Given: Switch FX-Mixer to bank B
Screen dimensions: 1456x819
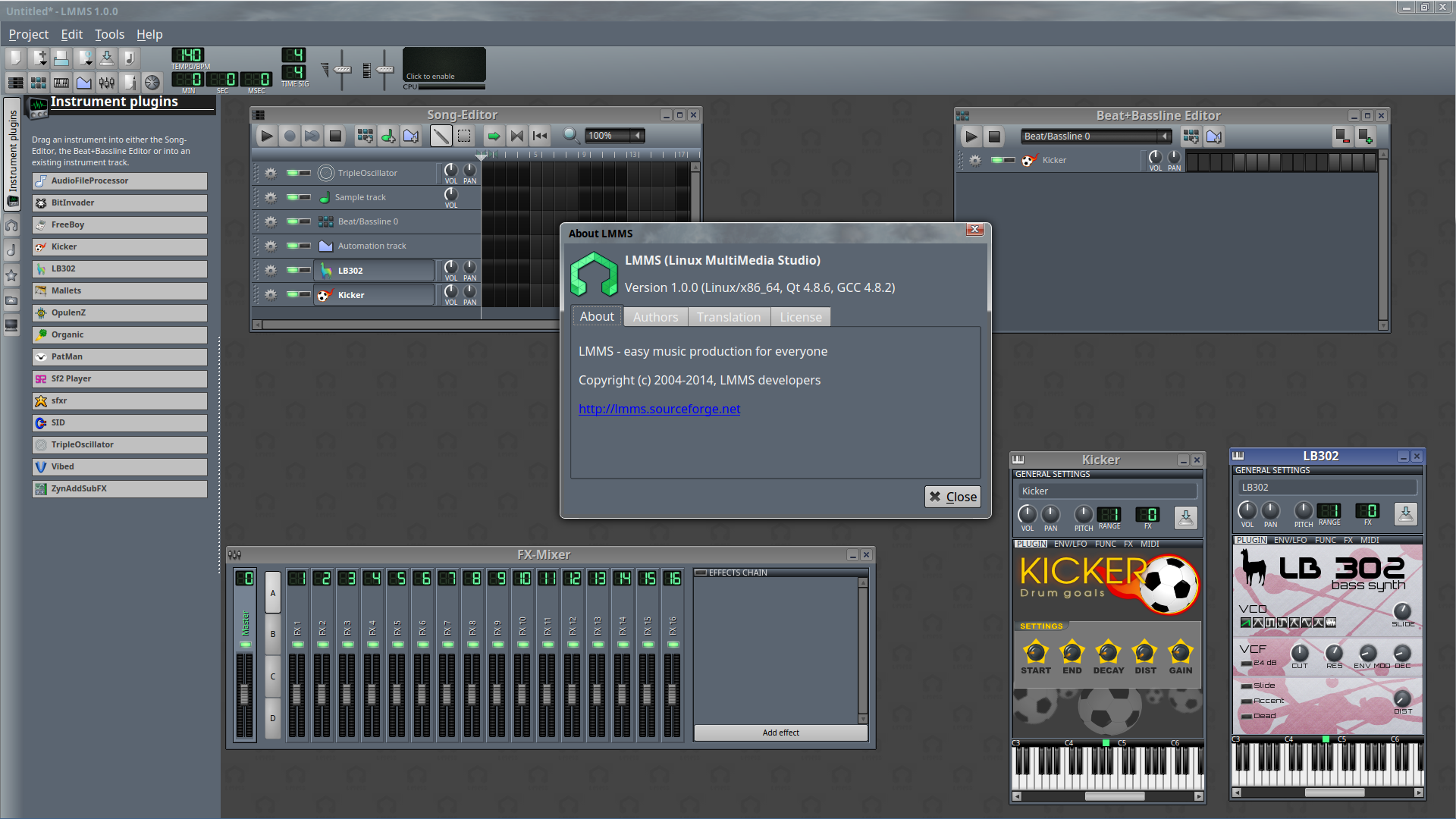Looking at the screenshot, I should pos(273,634).
